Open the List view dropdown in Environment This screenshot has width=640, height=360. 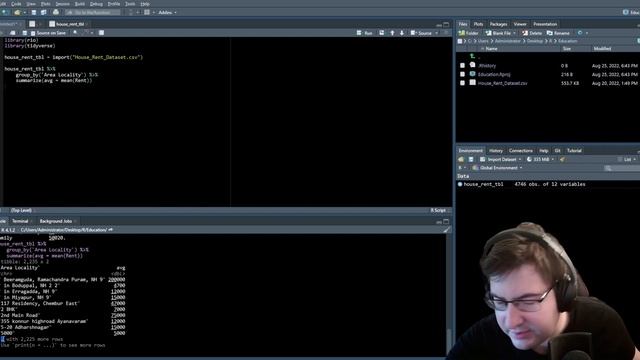(x=627, y=160)
